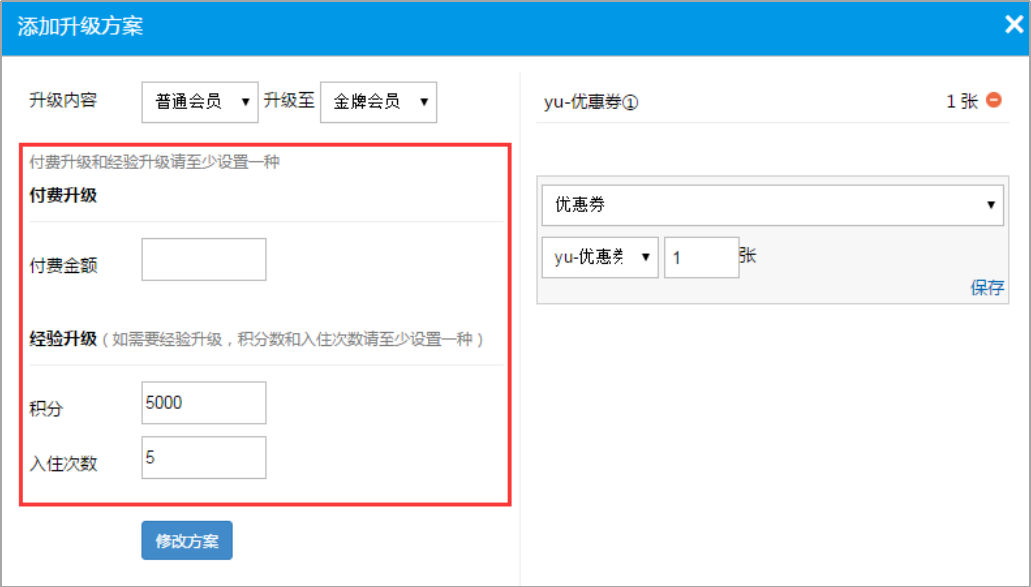Image resolution: width=1031 pixels, height=587 pixels.
Task: Close the 添加升级方案 dialog
Action: (1013, 24)
